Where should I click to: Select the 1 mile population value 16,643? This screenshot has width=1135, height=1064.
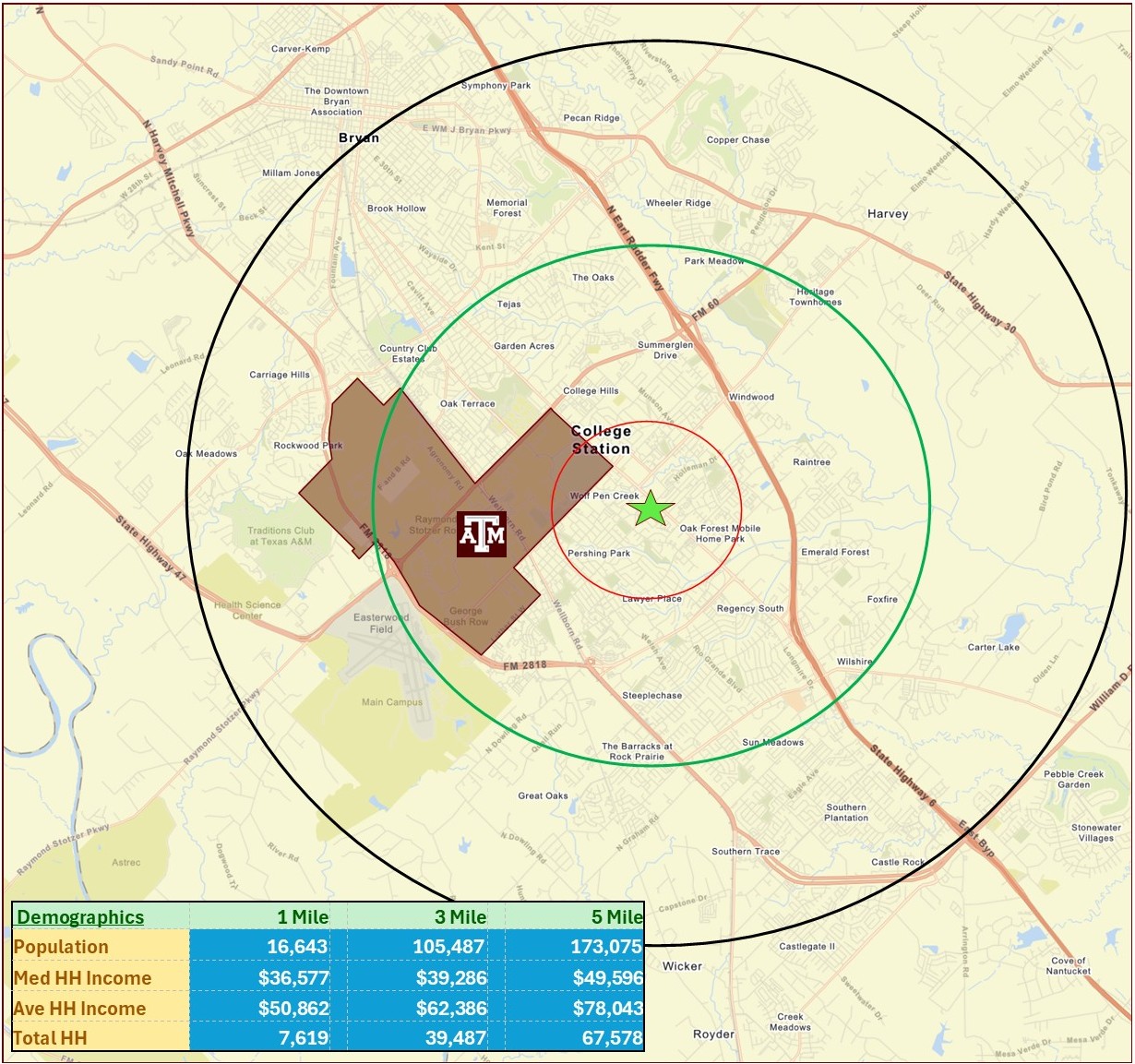point(297,947)
